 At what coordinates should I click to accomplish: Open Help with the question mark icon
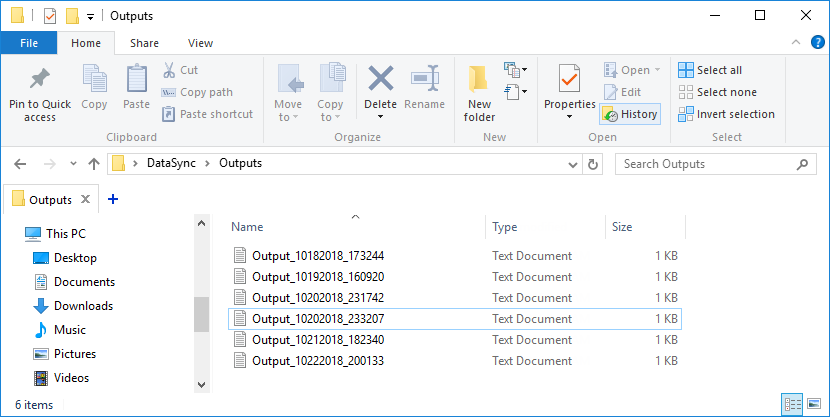click(x=817, y=43)
